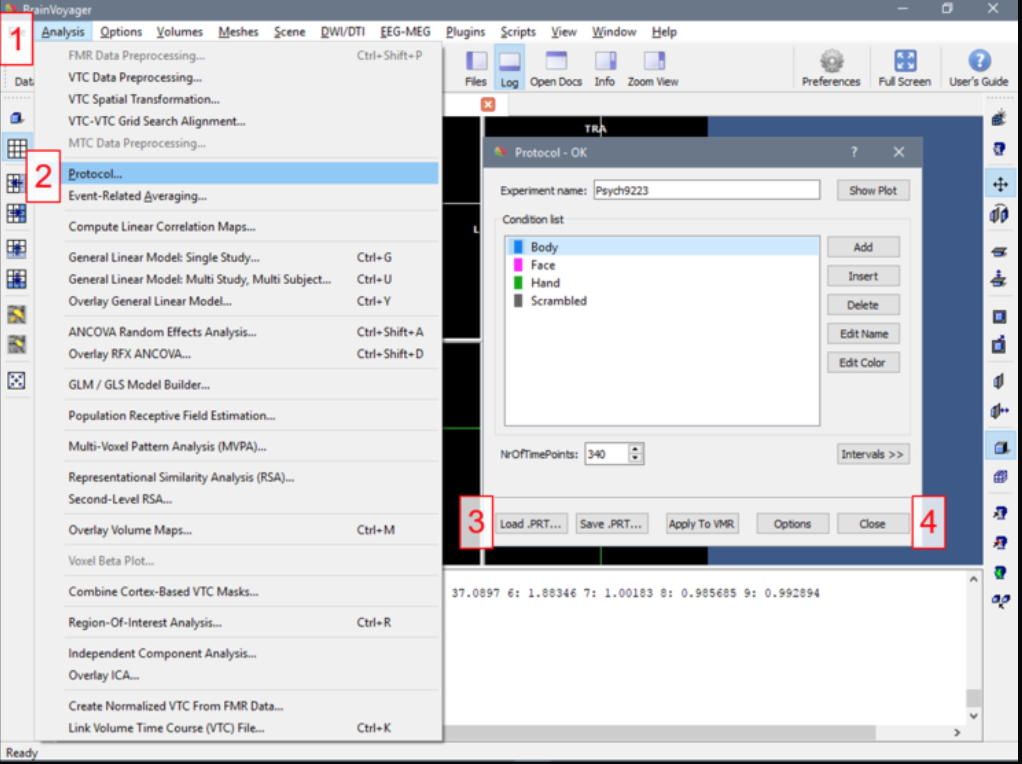Select the four-way move arrows icon in right sidebar
This screenshot has width=1022, height=764.
[x=1000, y=184]
